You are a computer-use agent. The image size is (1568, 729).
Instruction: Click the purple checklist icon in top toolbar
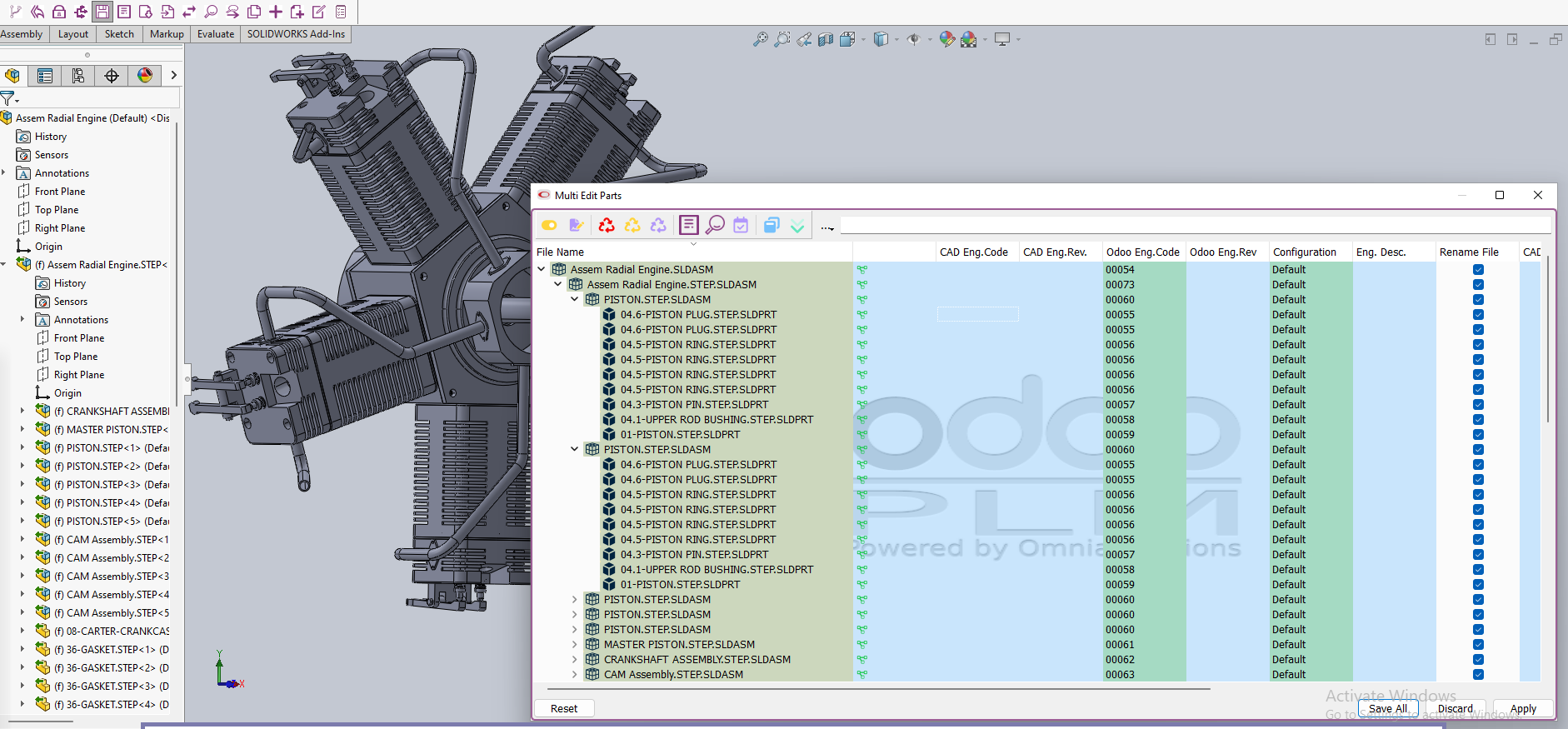(341, 12)
